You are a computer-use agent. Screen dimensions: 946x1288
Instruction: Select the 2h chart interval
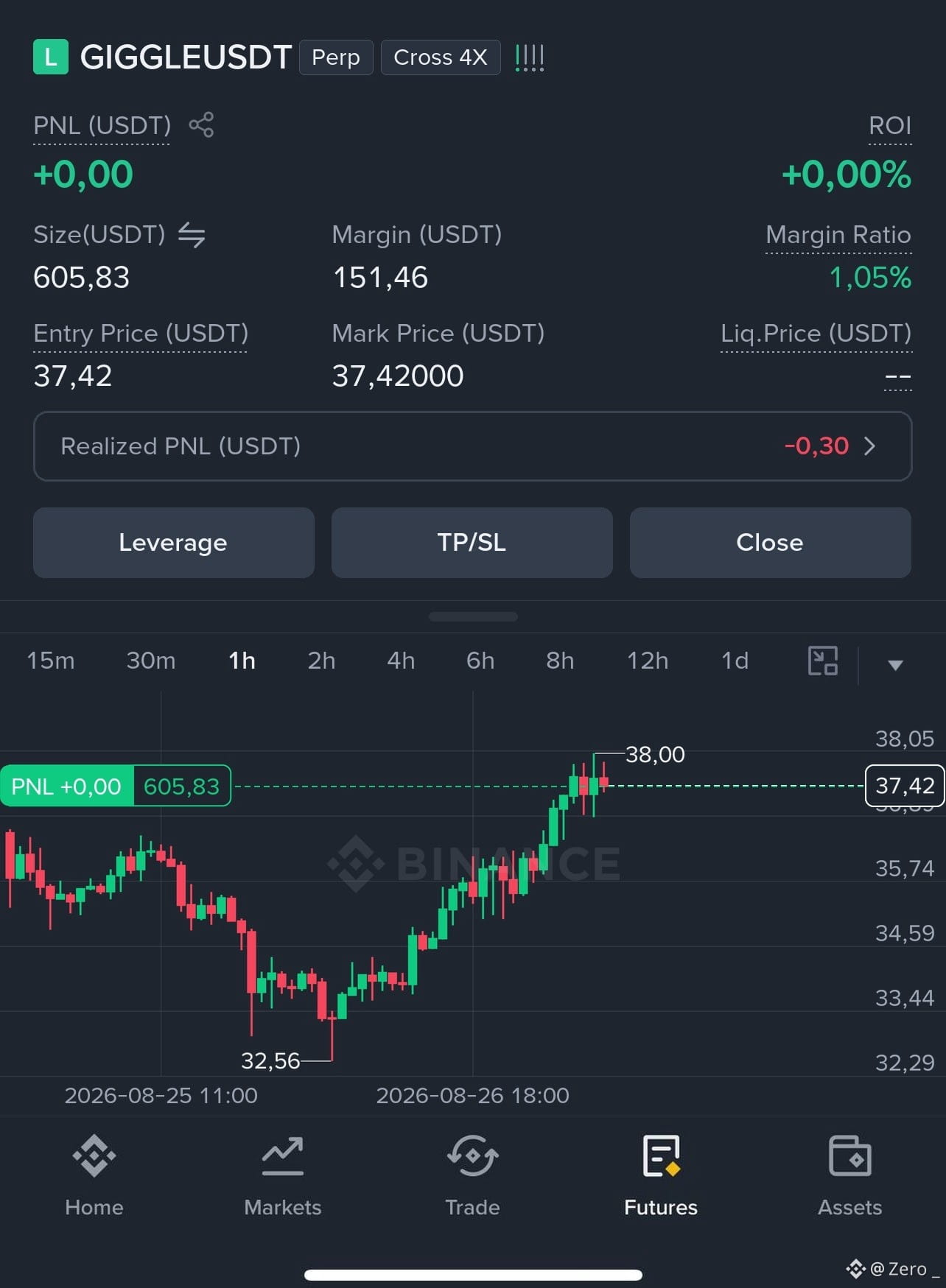(322, 661)
